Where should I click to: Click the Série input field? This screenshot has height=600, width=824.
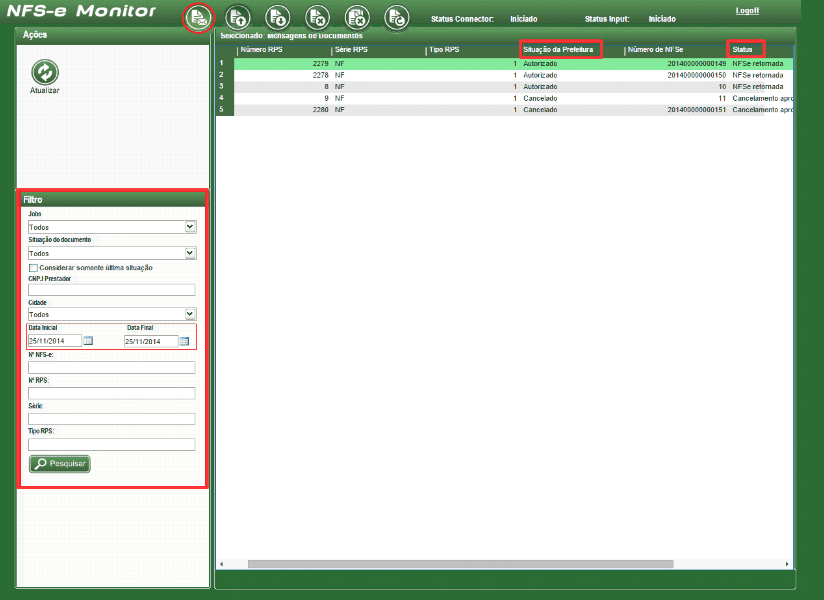(111, 419)
